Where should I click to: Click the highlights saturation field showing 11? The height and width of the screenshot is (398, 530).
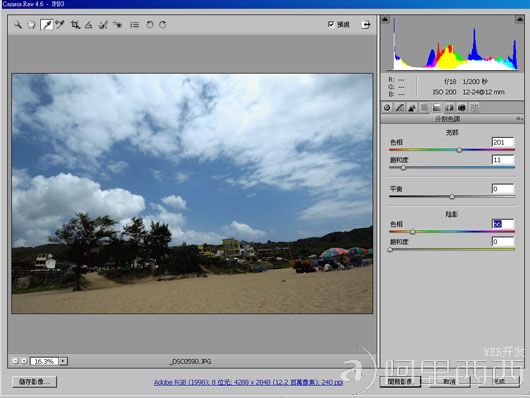pyautogui.click(x=503, y=160)
